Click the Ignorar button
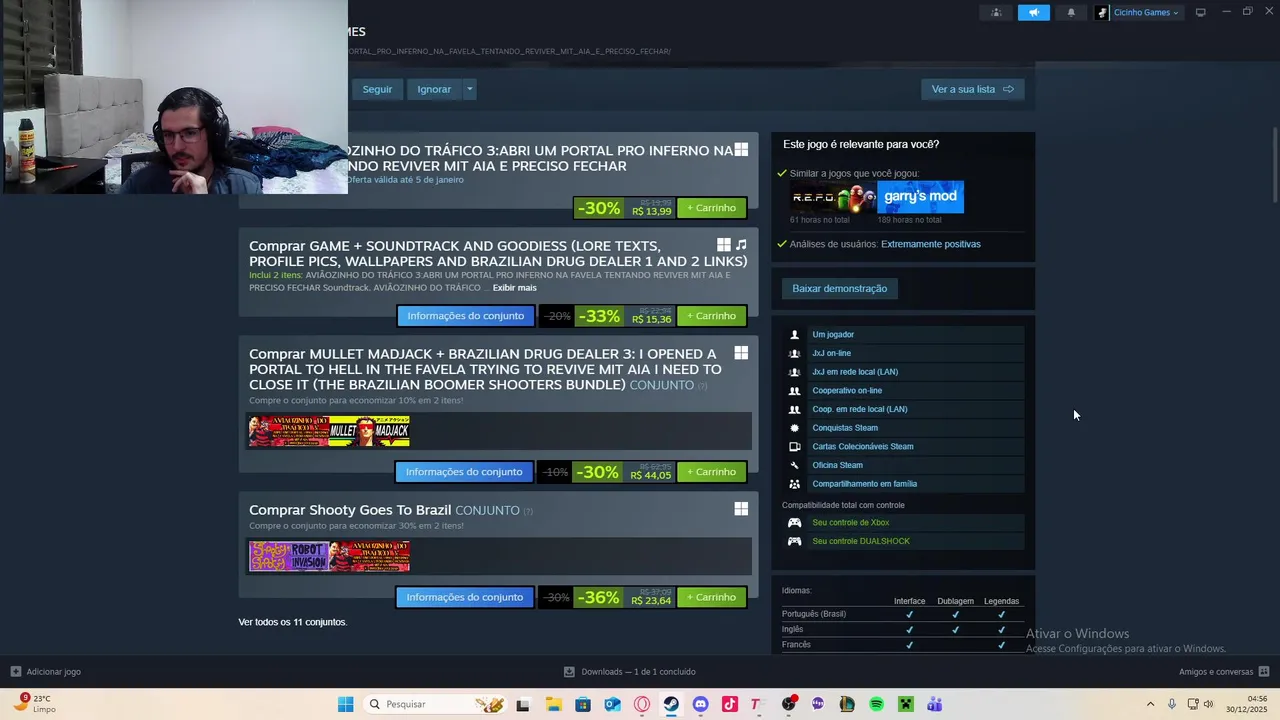 434,89
